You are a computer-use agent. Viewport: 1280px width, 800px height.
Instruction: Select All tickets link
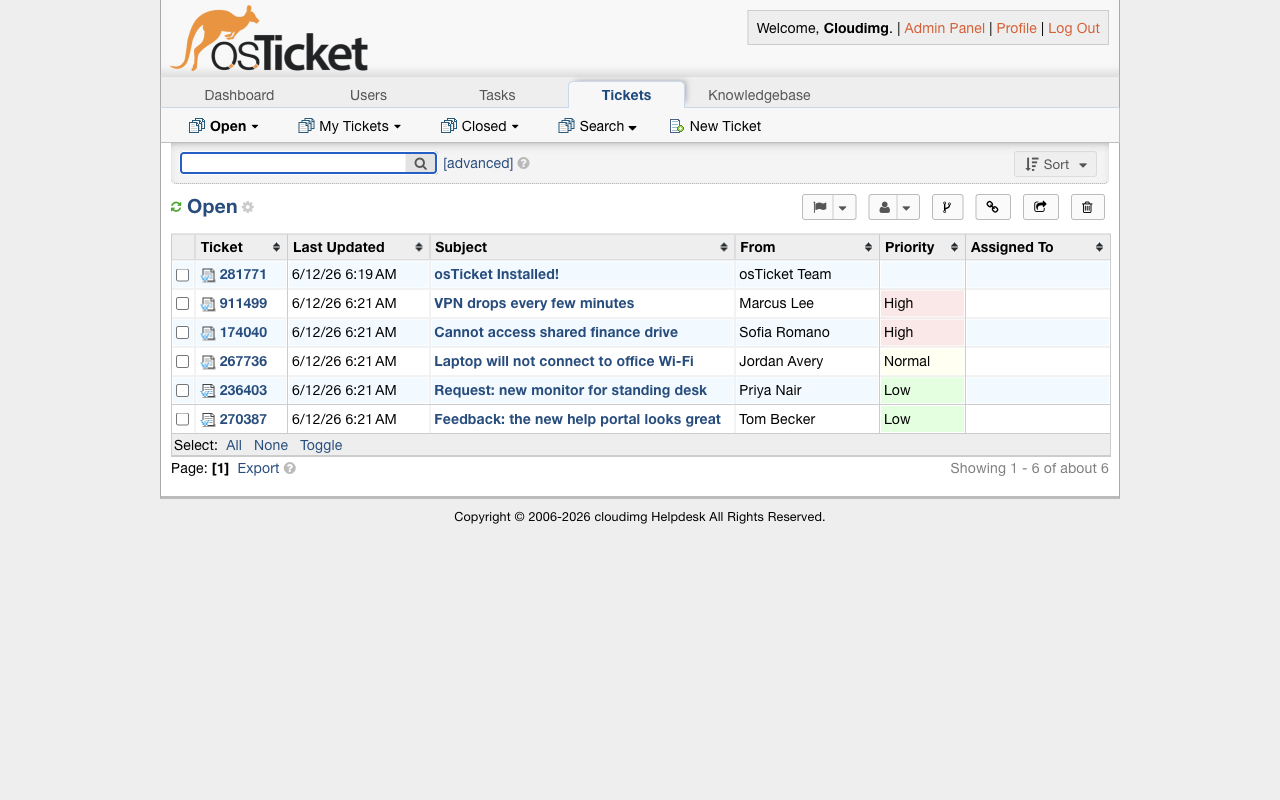[234, 445]
